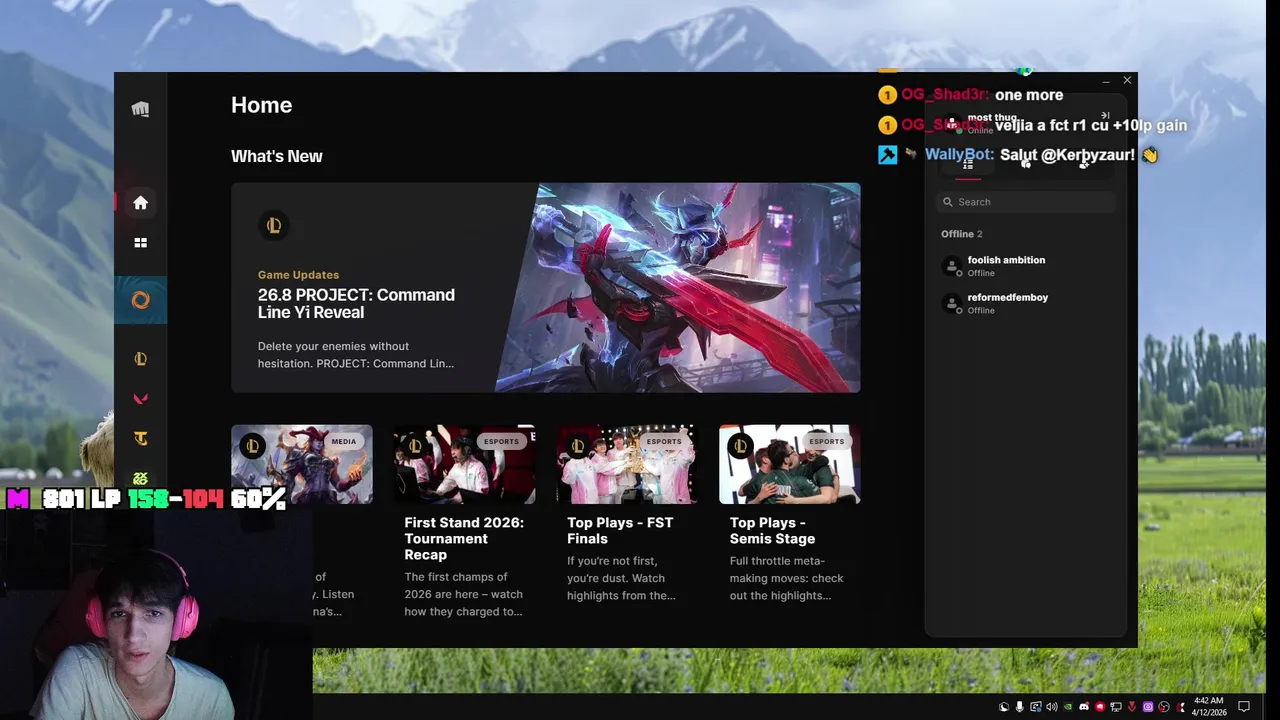Image resolution: width=1280 pixels, height=720 pixels.
Task: Open the 2XKO sidebar icon
Action: pyautogui.click(x=140, y=479)
